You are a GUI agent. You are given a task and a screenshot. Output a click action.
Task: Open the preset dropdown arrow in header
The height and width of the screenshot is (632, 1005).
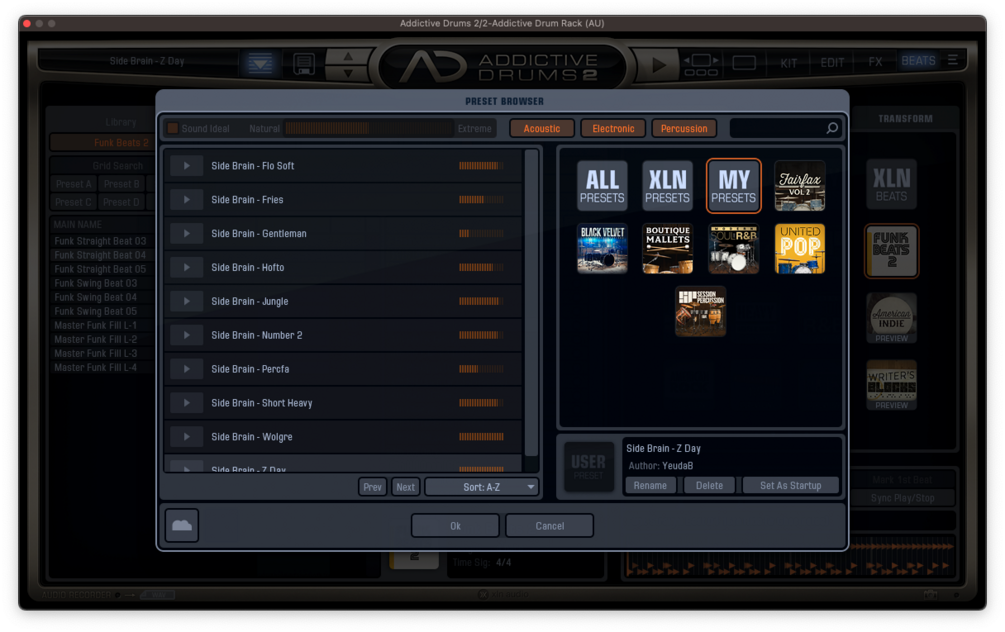(x=260, y=63)
